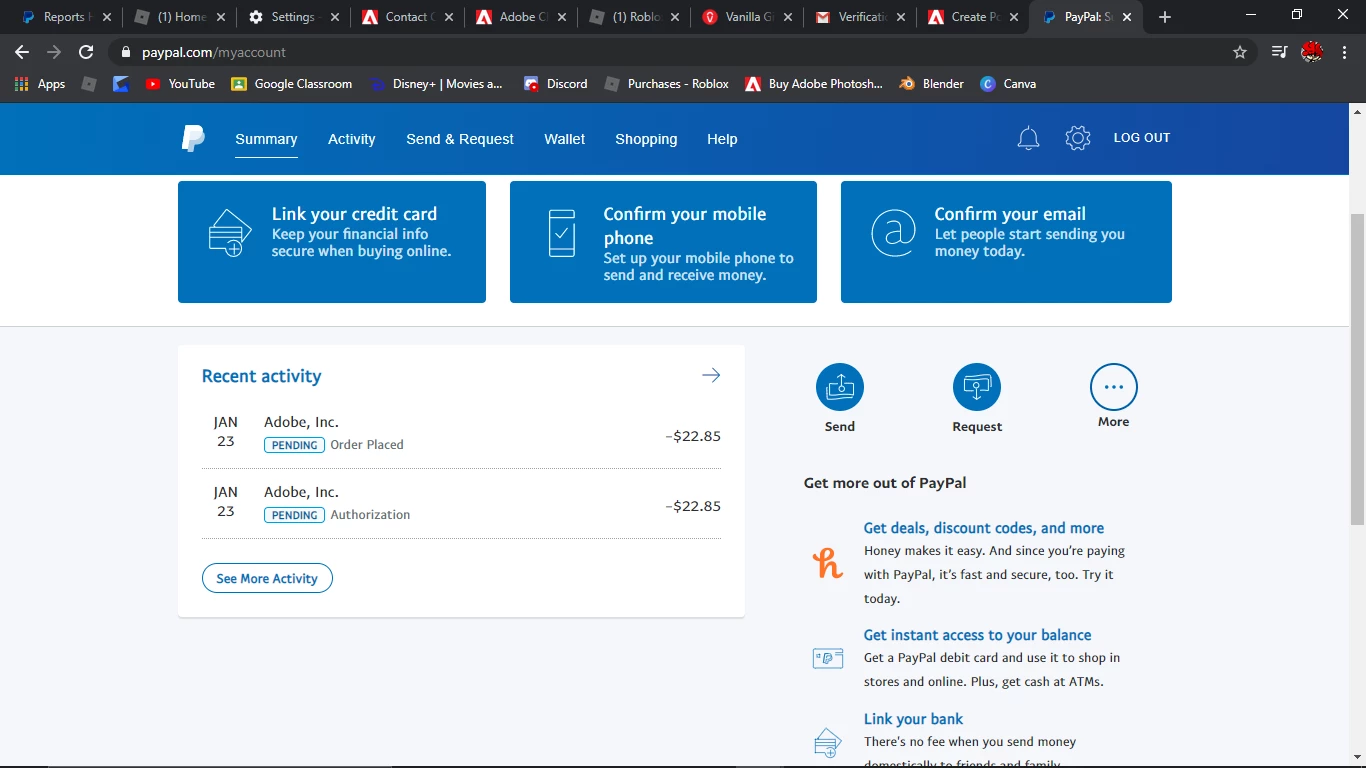Switch to the Vanilla browser tab
Image resolution: width=1366 pixels, height=768 pixels.
pos(747,17)
